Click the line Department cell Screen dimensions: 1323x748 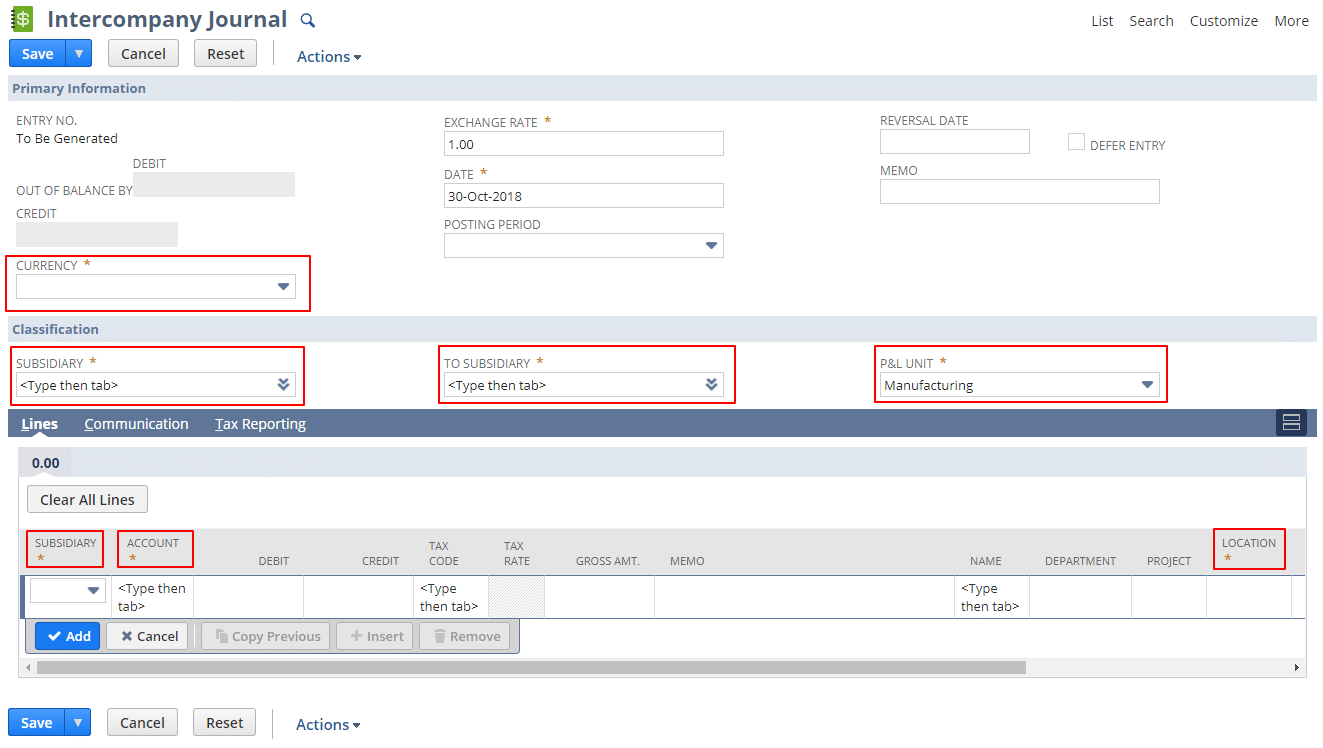click(x=1081, y=597)
